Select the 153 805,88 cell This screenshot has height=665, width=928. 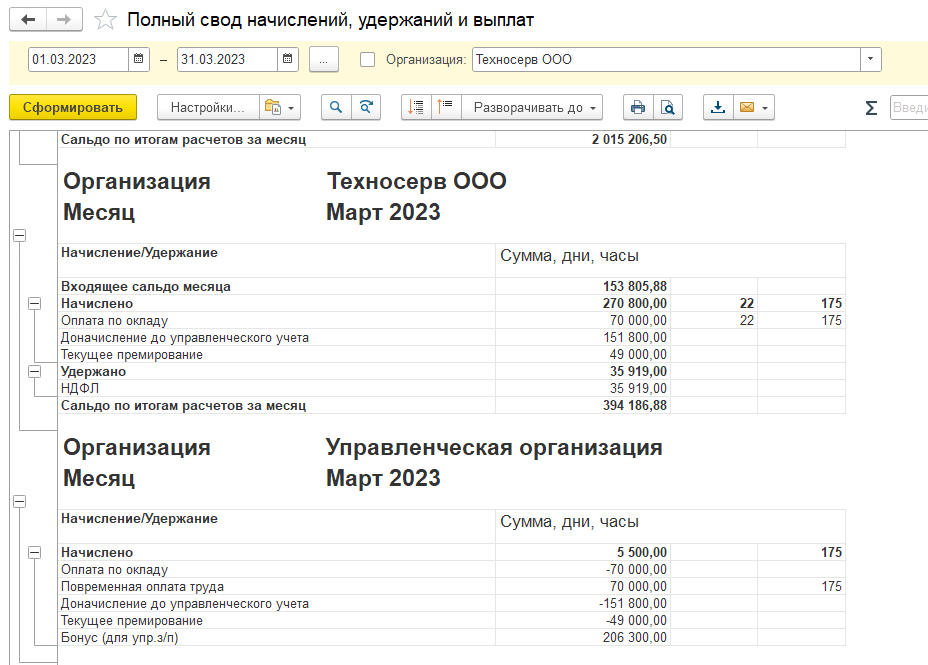point(583,286)
